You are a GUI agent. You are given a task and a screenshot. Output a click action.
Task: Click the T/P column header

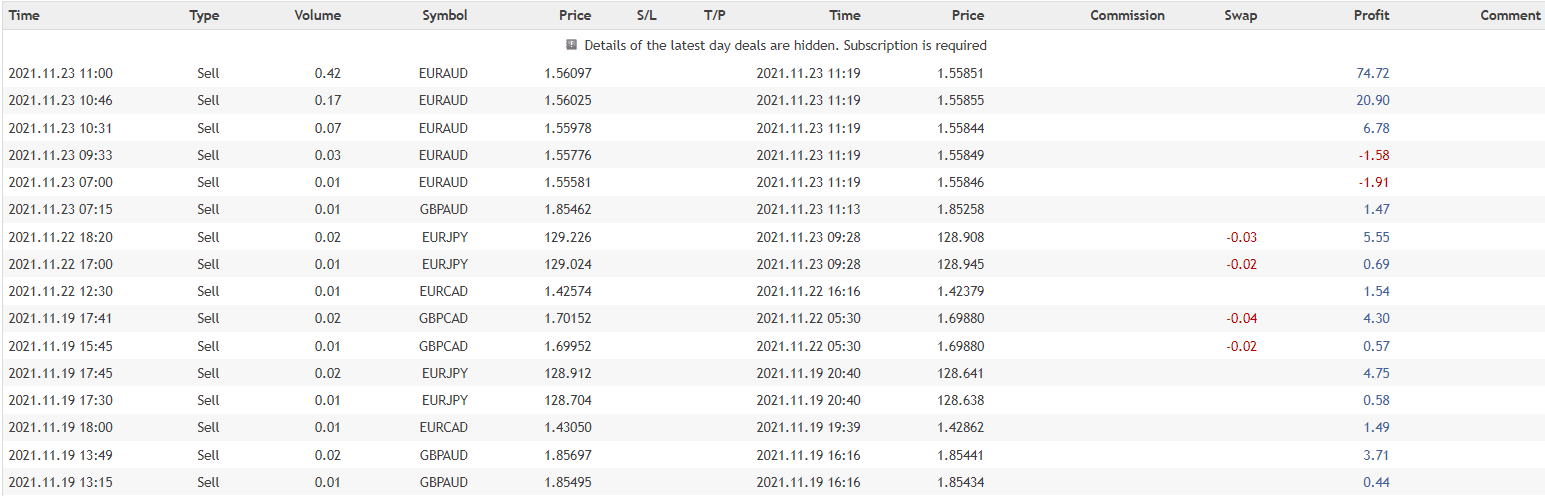[715, 15]
